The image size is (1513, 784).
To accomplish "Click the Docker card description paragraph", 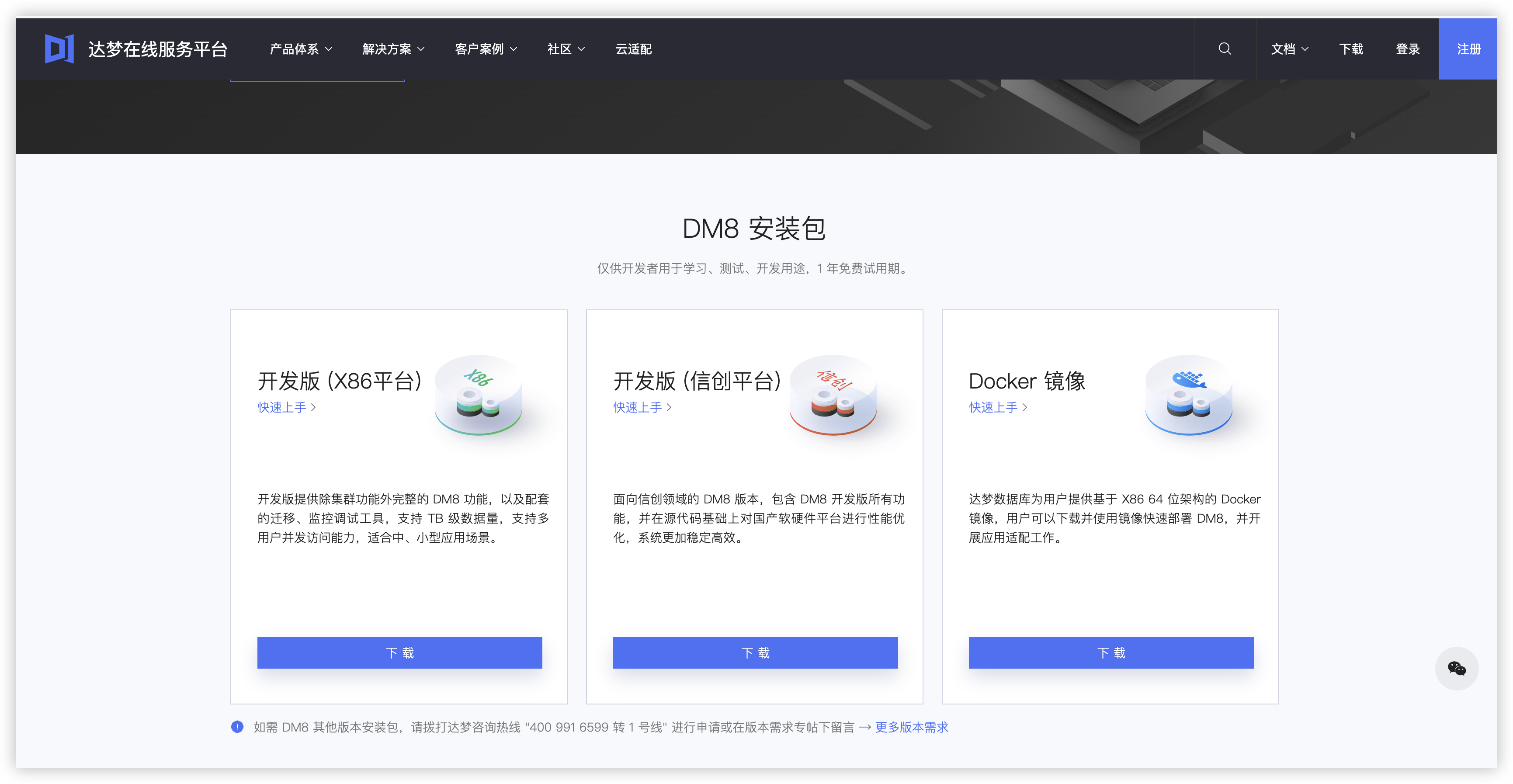I will click(1115, 518).
